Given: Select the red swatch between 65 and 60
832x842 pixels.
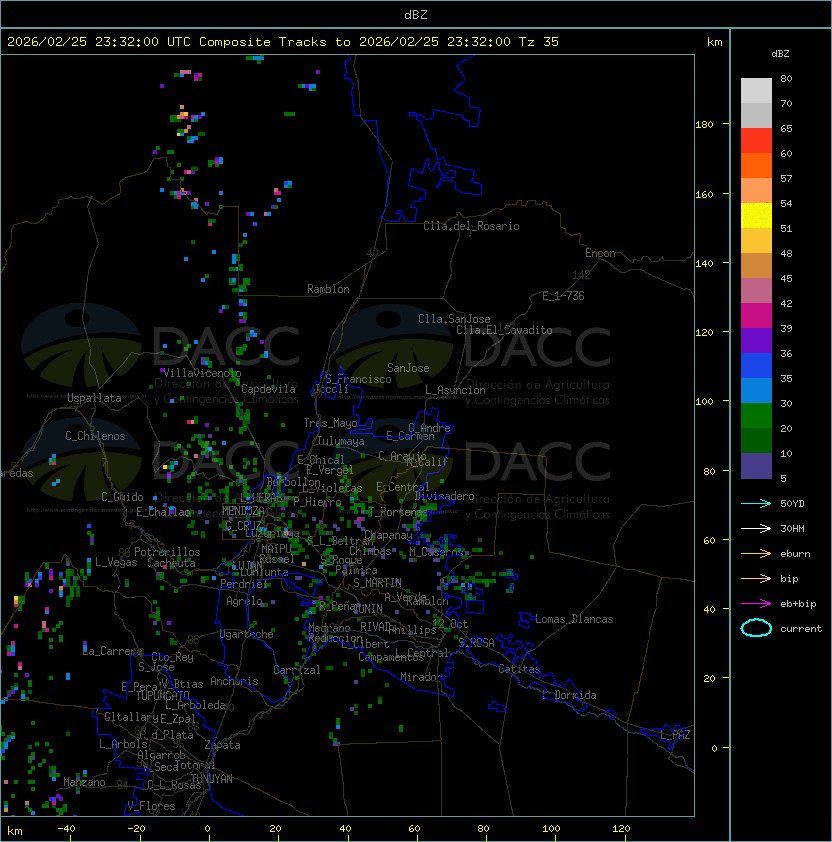Looking at the screenshot, I should (x=756, y=141).
